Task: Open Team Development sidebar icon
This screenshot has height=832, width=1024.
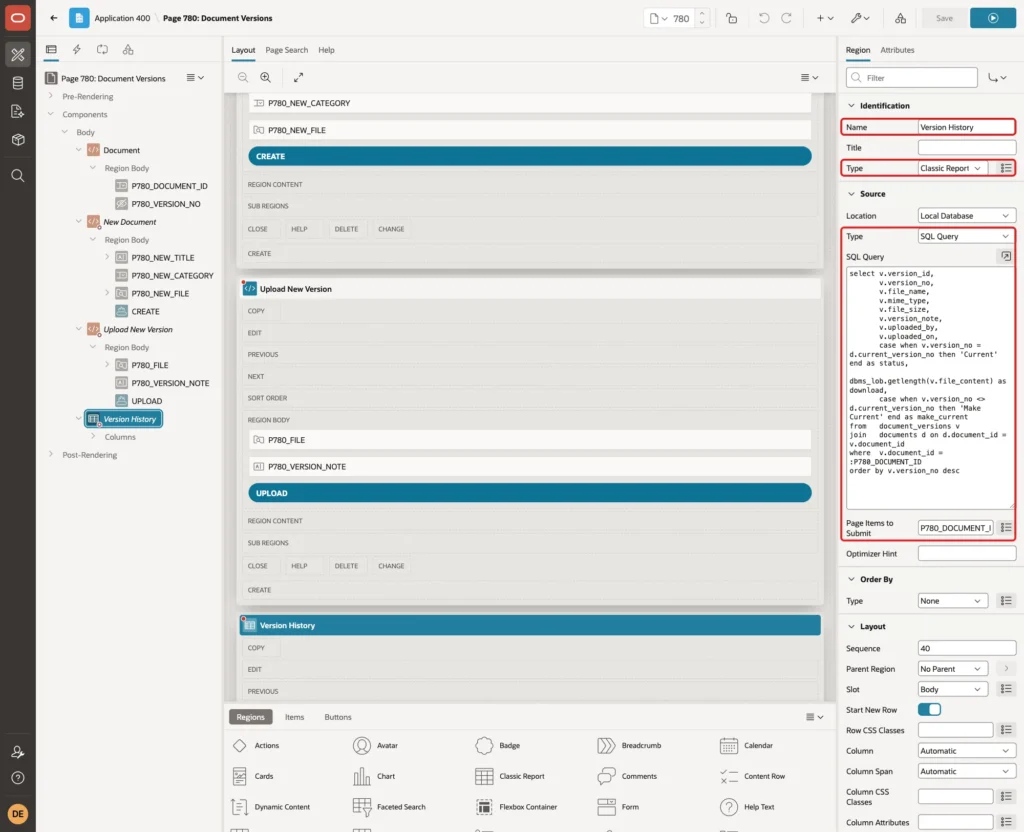Action: 18,111
